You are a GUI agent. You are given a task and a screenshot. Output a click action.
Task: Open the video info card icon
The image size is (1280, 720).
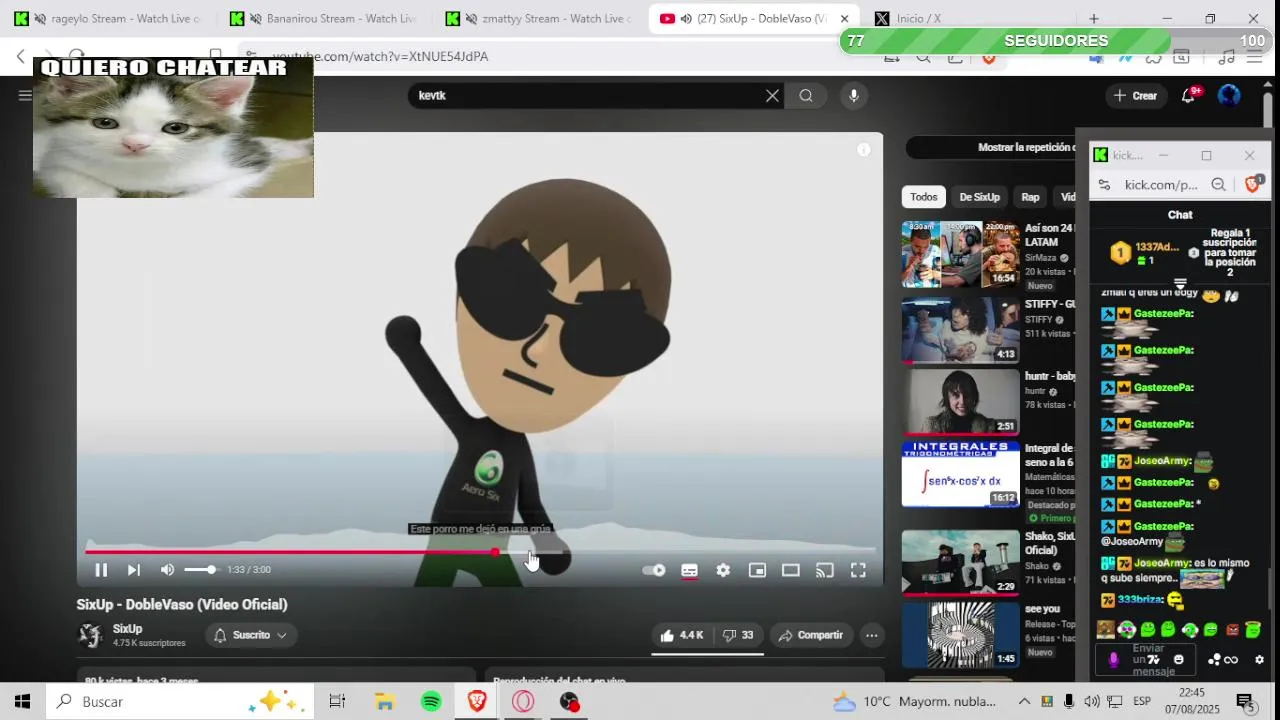coord(864,150)
